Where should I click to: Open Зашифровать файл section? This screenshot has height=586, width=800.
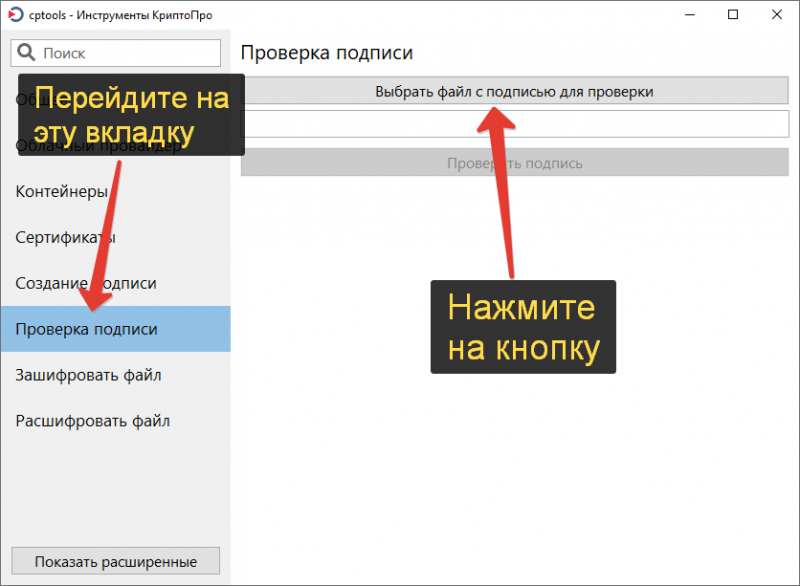116,375
